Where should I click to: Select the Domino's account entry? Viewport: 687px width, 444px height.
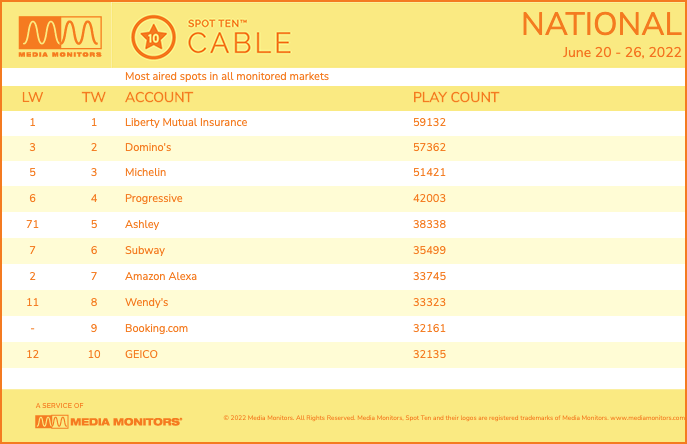pos(148,147)
